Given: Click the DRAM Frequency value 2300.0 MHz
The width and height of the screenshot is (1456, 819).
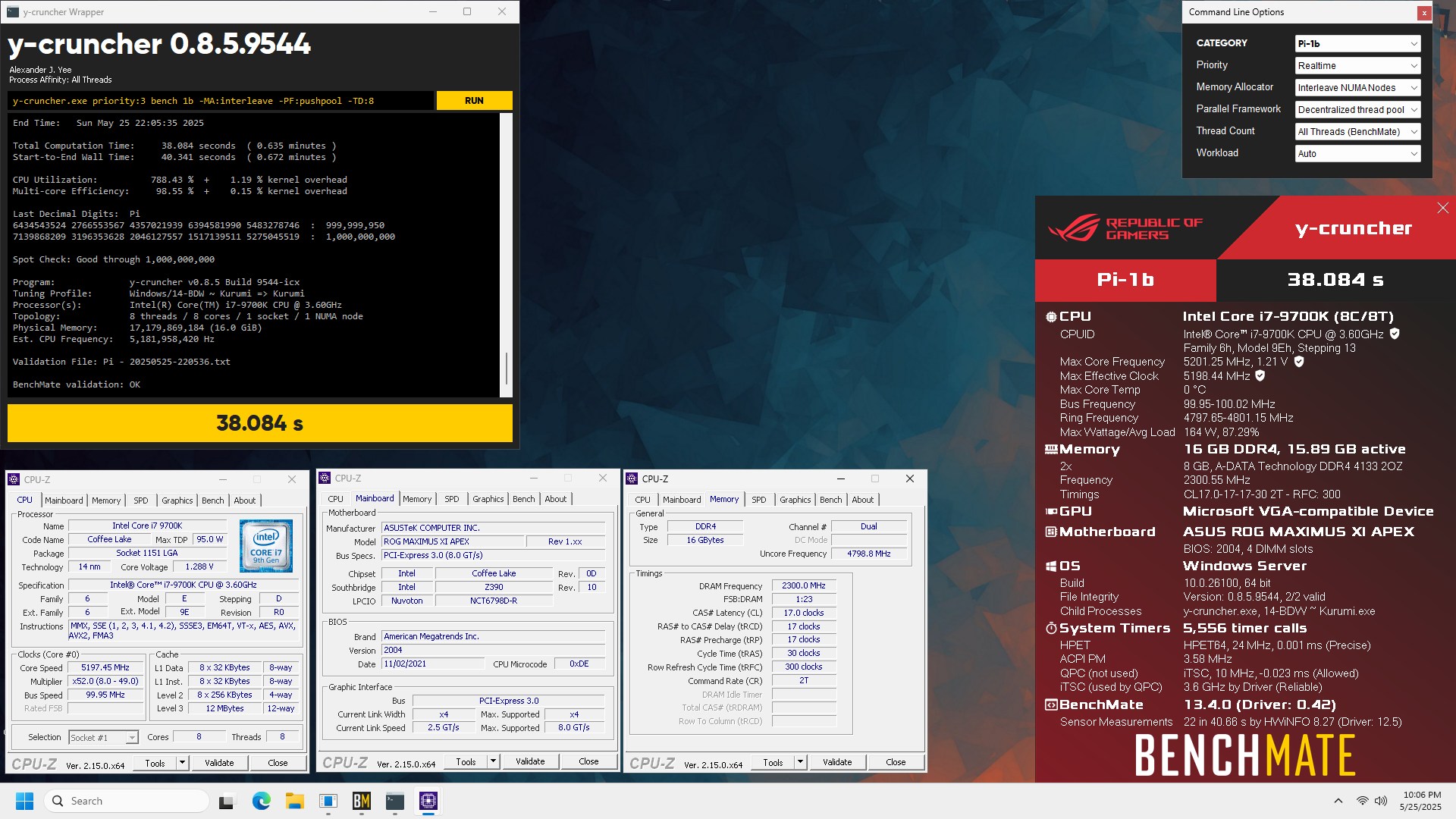Looking at the screenshot, I should [804, 585].
